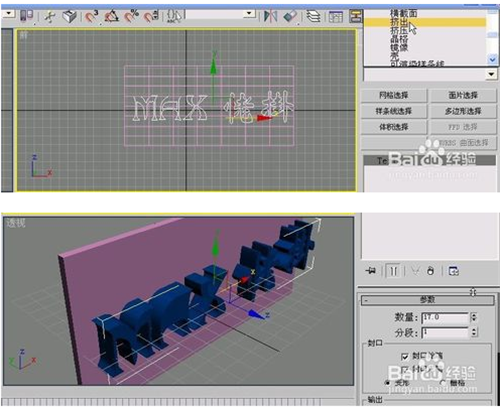Viewport: 500px width, 407px height.
Task: Toggle the 封口始端 checkbox
Action: coord(405,357)
